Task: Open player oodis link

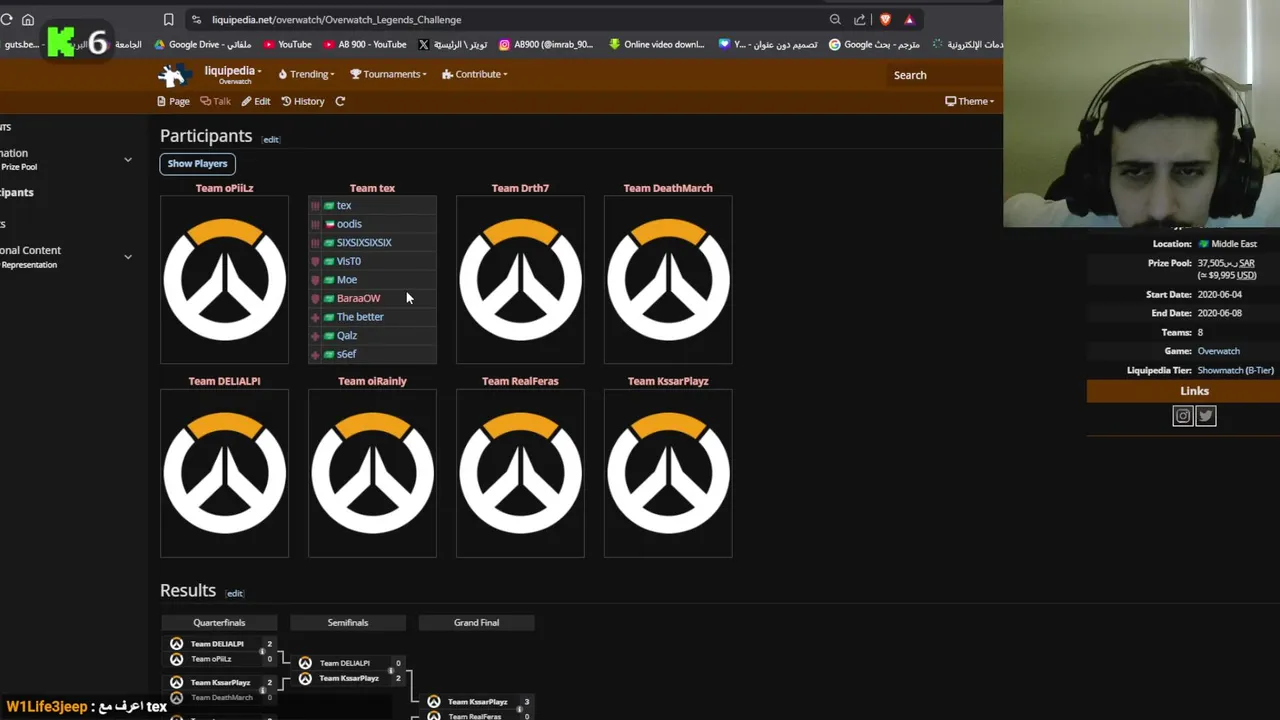Action: pos(349,224)
